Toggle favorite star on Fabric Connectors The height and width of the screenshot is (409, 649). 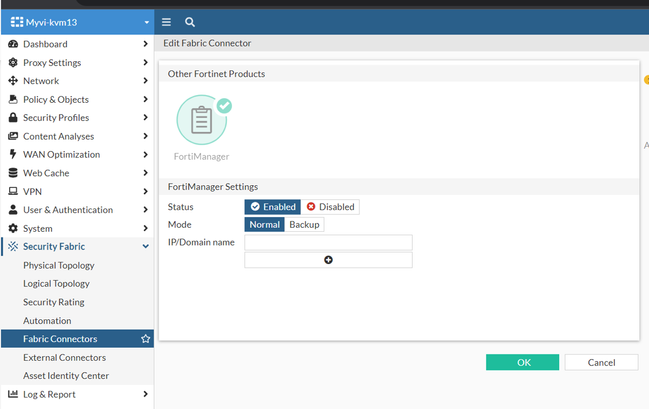coord(145,339)
